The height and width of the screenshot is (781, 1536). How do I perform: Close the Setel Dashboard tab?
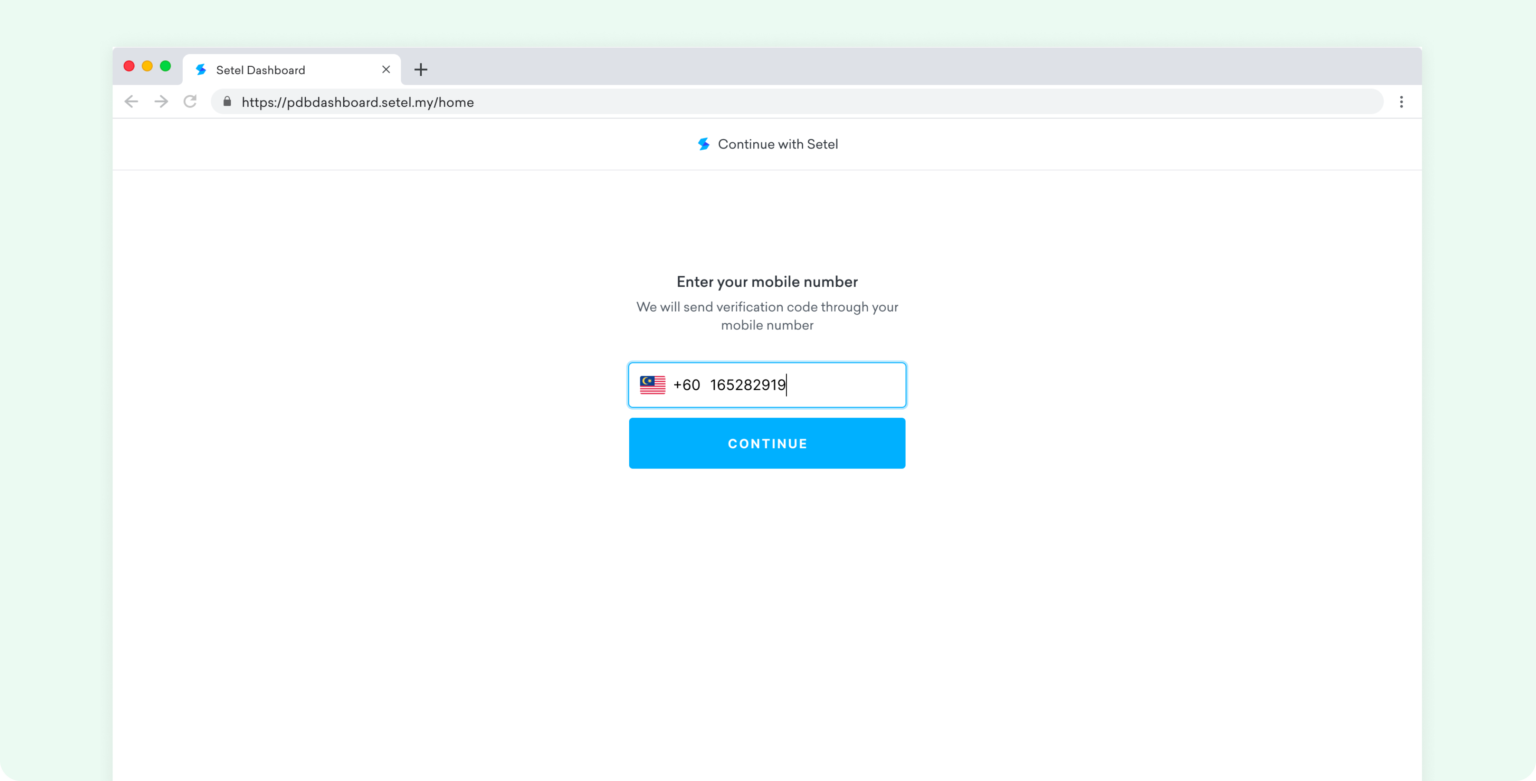point(386,70)
